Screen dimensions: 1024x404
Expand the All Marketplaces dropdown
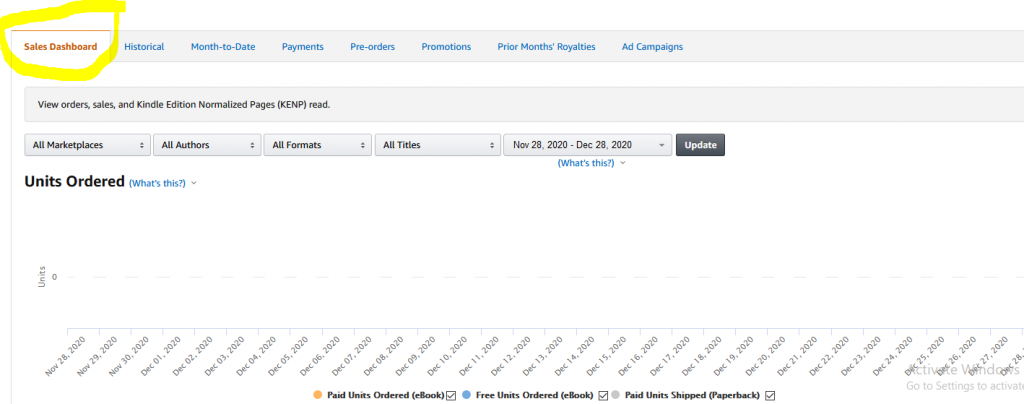87,145
